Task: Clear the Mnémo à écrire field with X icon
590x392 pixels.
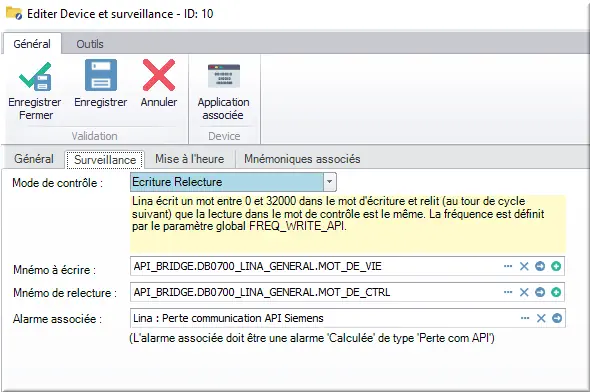Action: pyautogui.click(x=524, y=266)
